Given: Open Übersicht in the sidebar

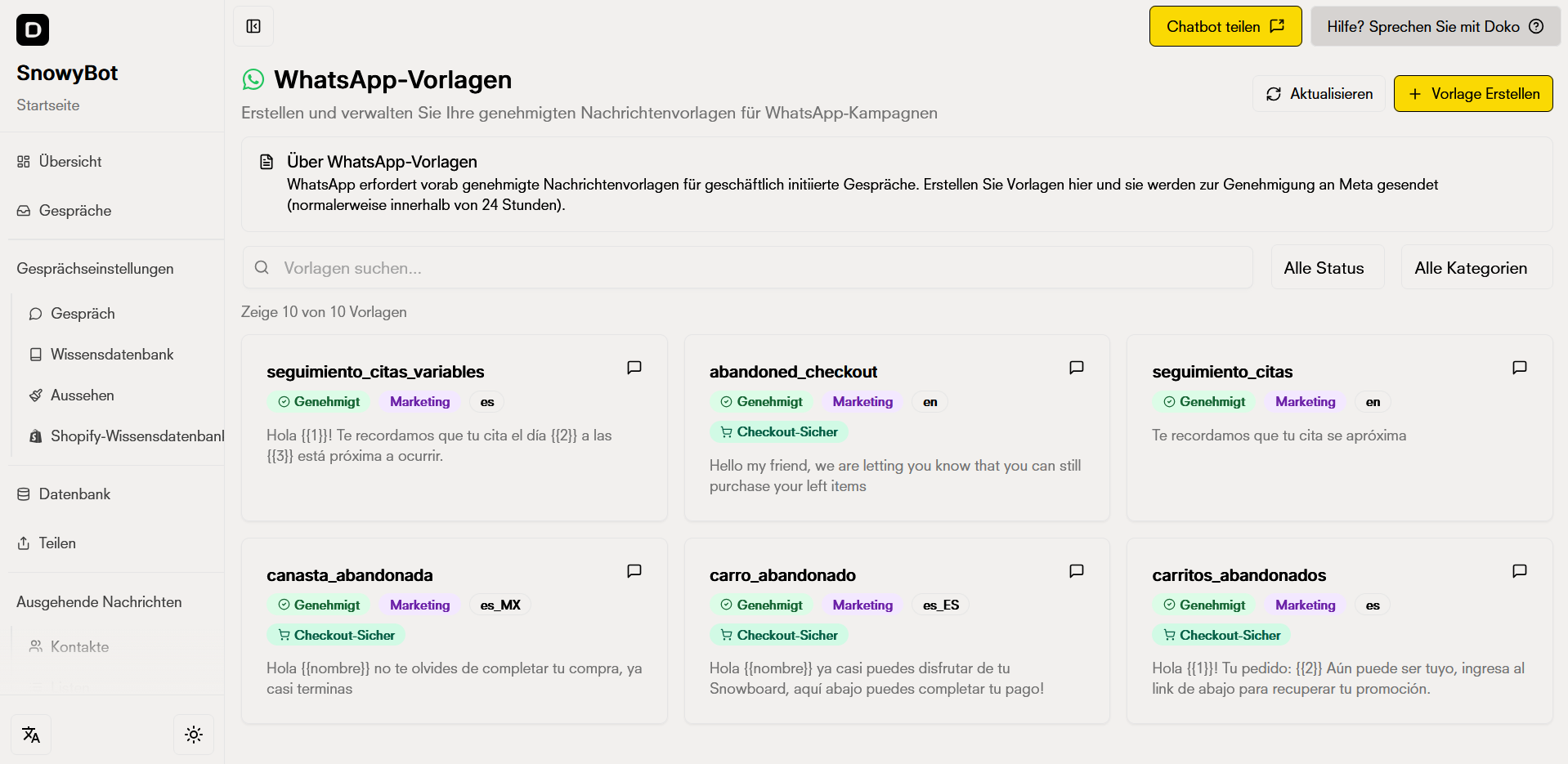Looking at the screenshot, I should [70, 162].
